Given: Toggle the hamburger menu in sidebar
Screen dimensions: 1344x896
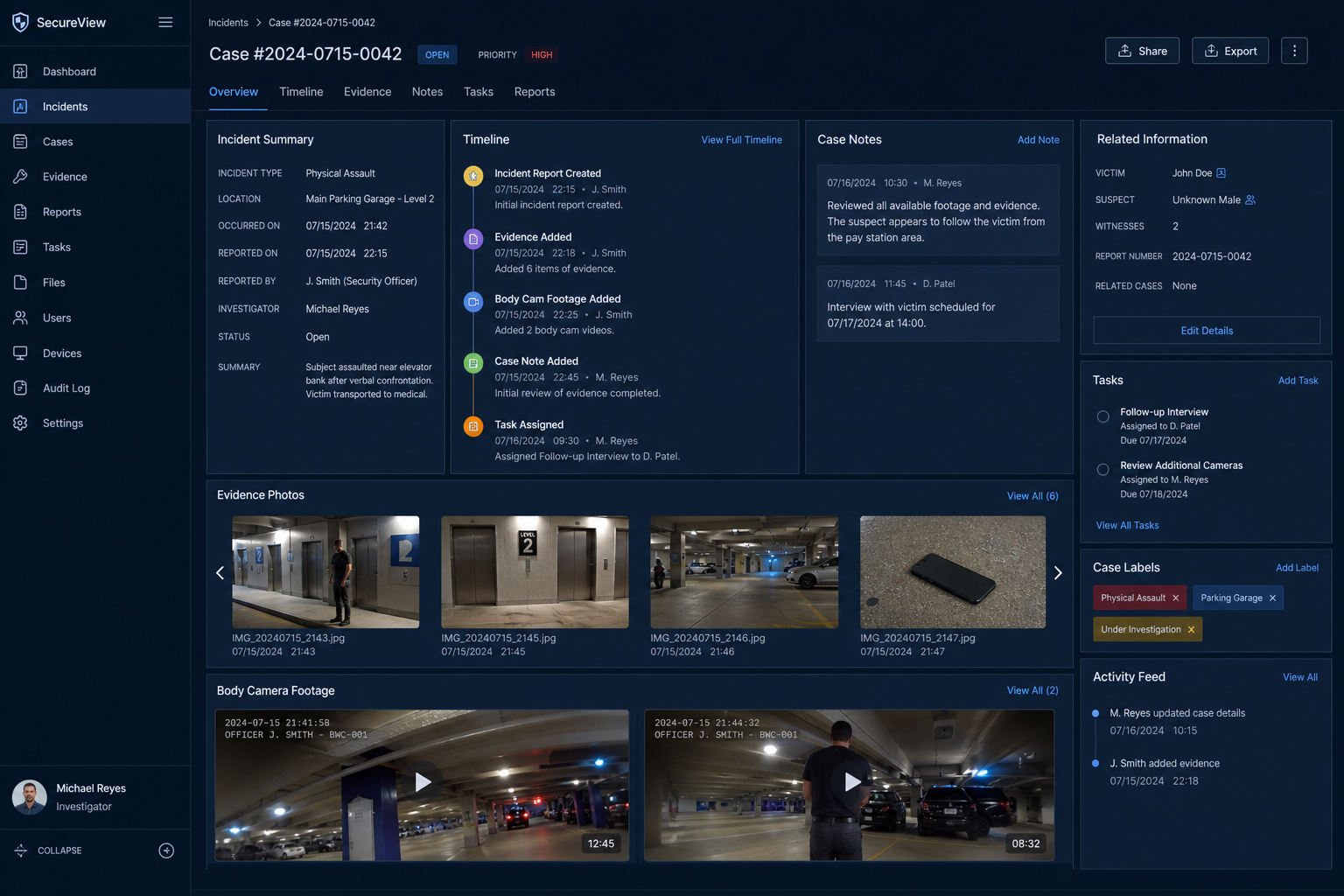Looking at the screenshot, I should tap(165, 23).
